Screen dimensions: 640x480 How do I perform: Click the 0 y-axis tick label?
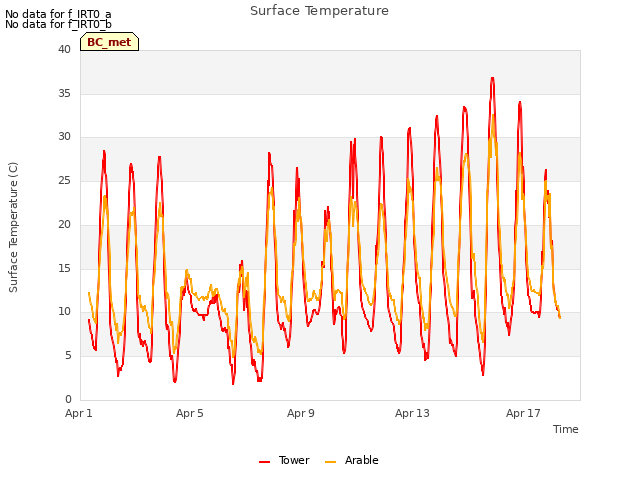coord(68,399)
